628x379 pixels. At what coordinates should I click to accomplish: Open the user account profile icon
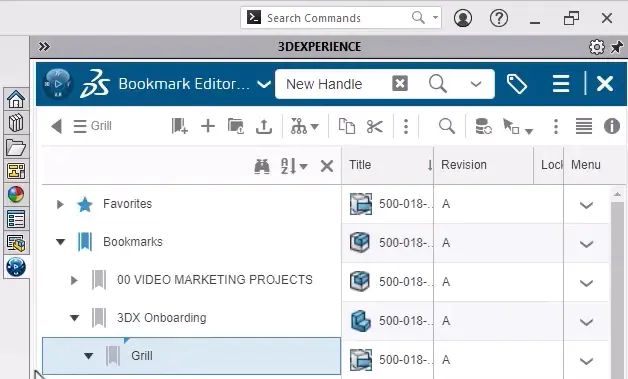pos(463,18)
